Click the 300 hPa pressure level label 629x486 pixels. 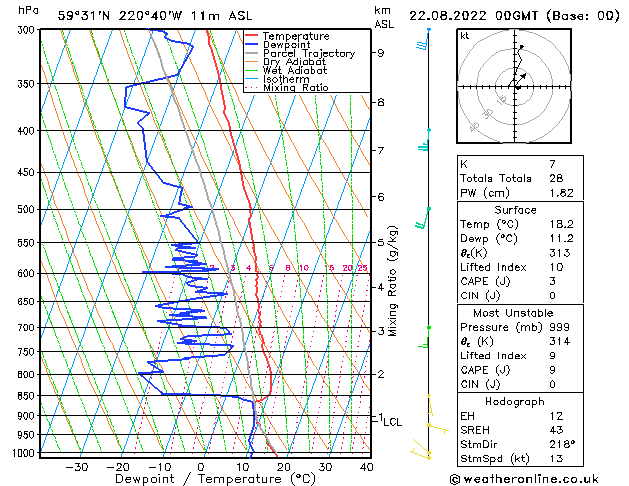[28, 30]
